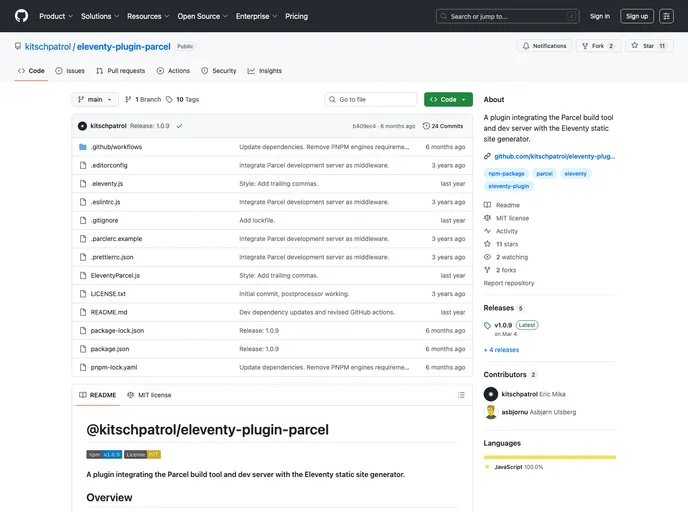Viewport: 688px width, 512px height.
Task: Open Activity in About sidebar
Action: (501, 231)
